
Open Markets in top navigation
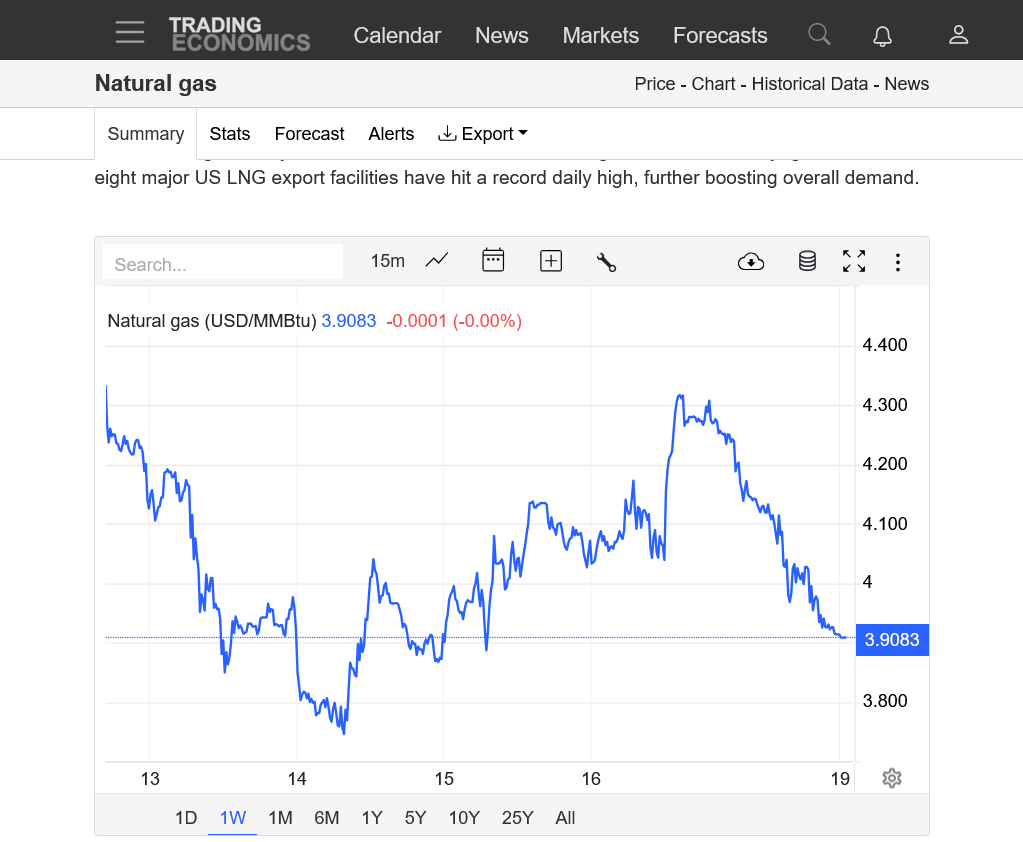[x=600, y=36]
